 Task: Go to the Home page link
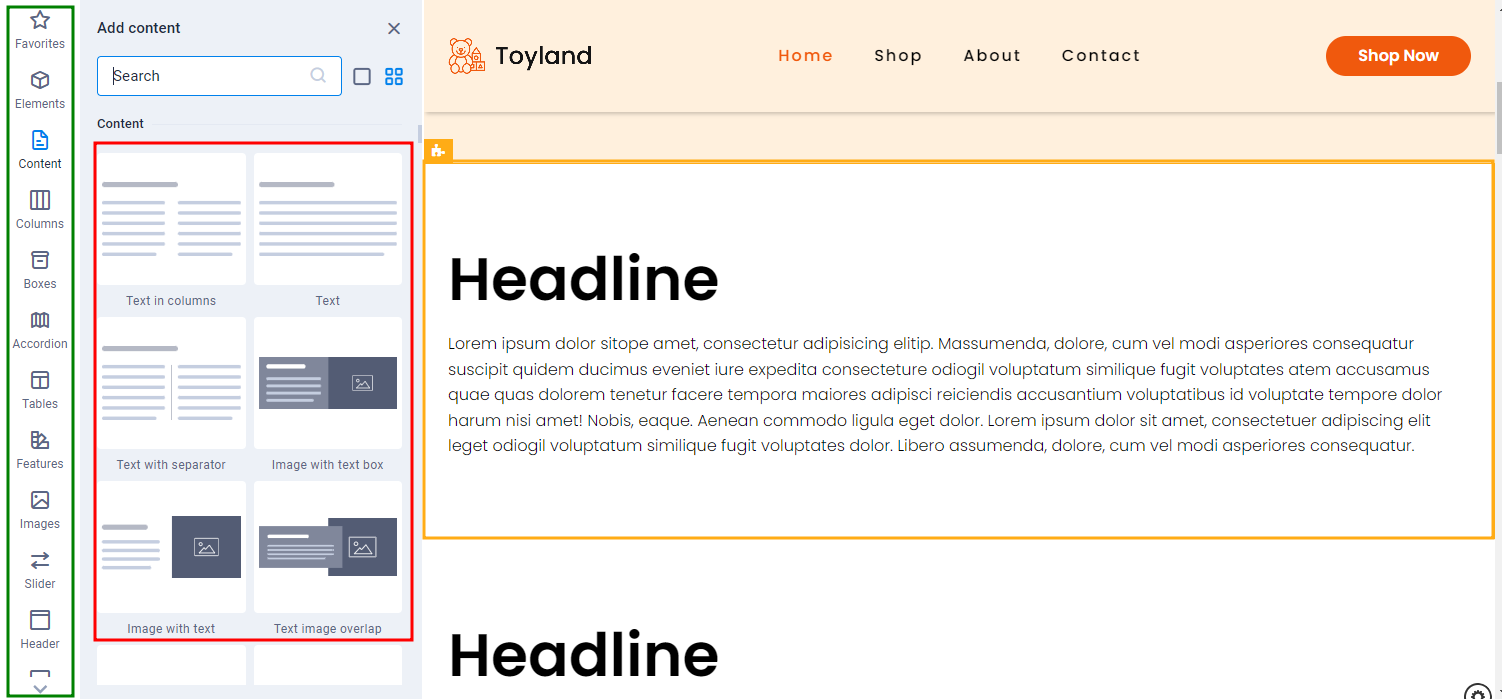point(805,56)
